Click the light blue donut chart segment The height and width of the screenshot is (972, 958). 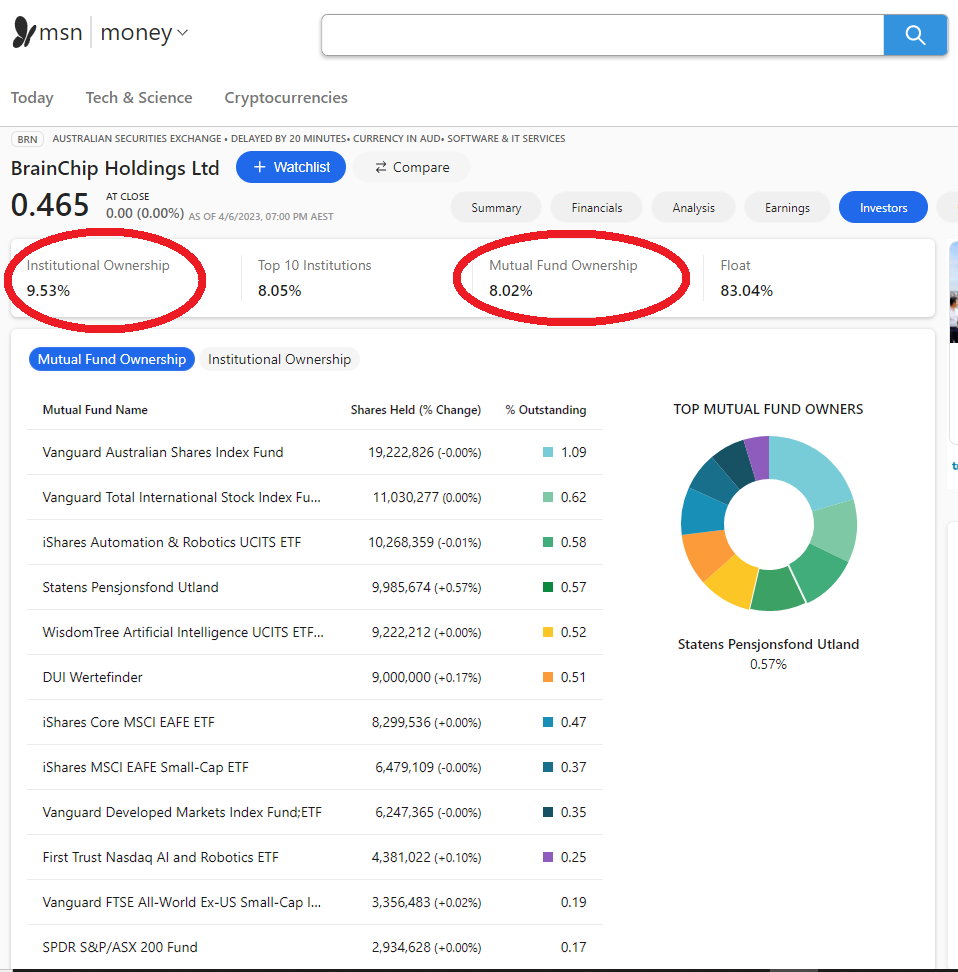point(815,467)
